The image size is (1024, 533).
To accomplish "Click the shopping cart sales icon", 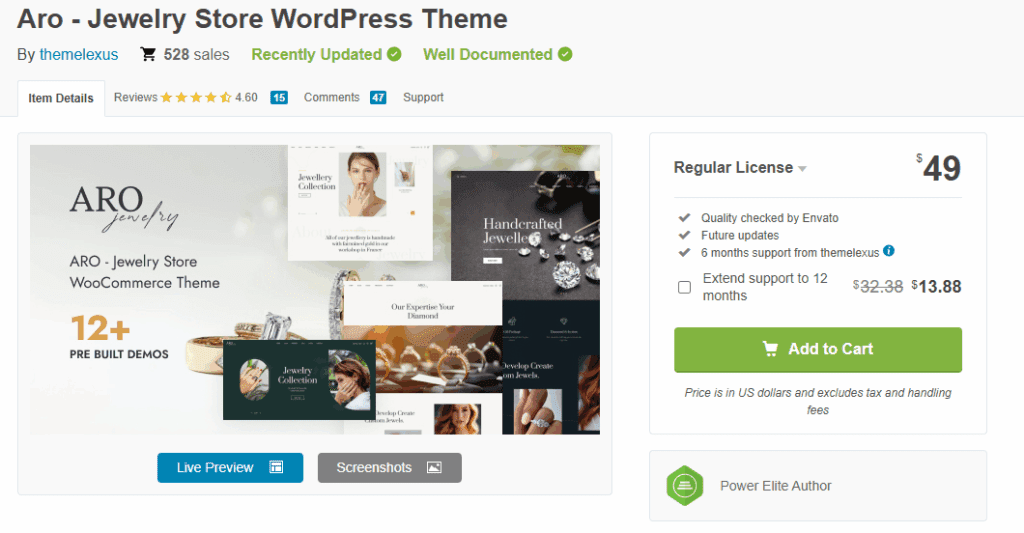I will point(148,54).
